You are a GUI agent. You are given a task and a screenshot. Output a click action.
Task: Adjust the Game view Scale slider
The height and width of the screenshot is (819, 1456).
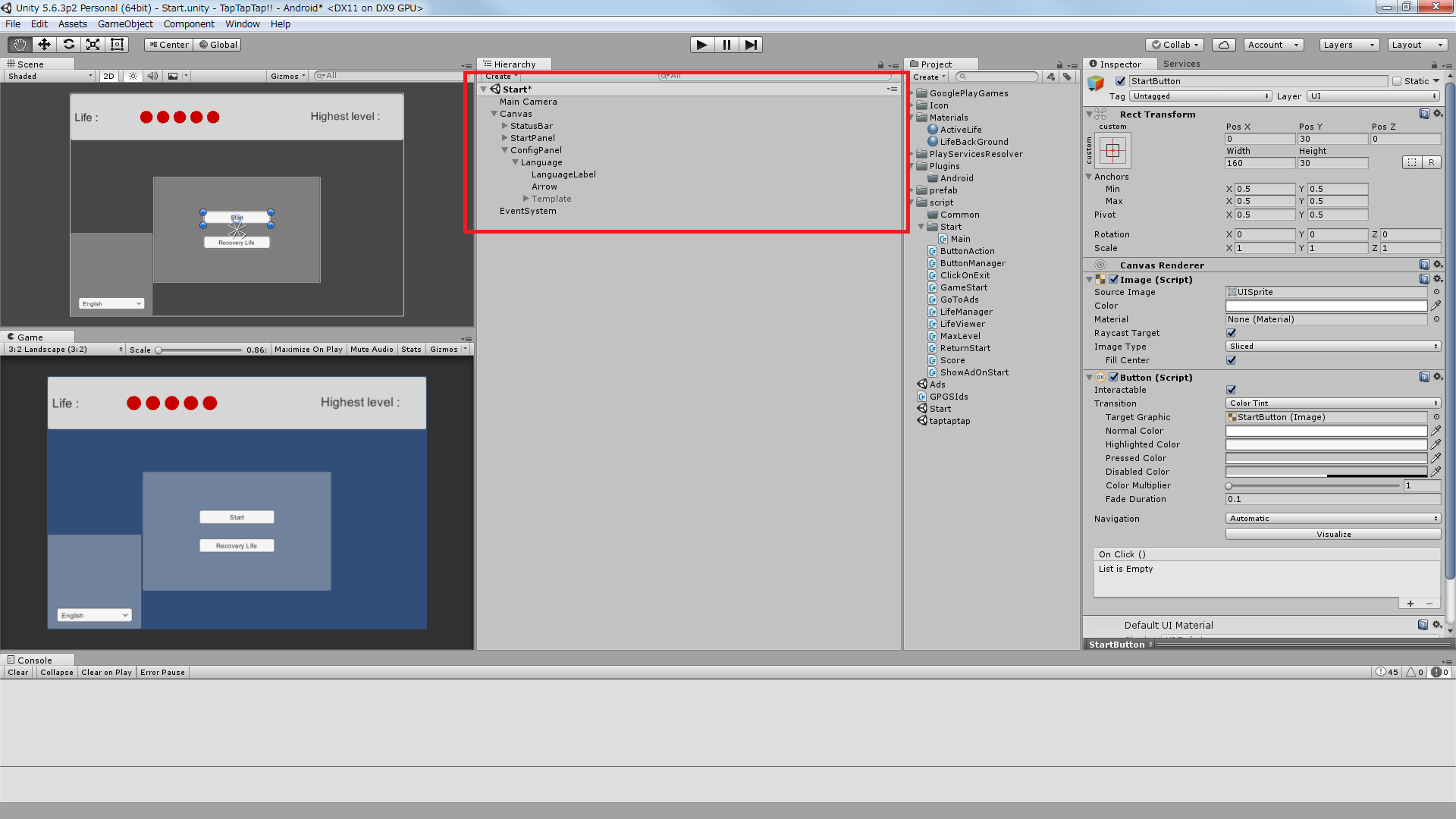click(199, 350)
